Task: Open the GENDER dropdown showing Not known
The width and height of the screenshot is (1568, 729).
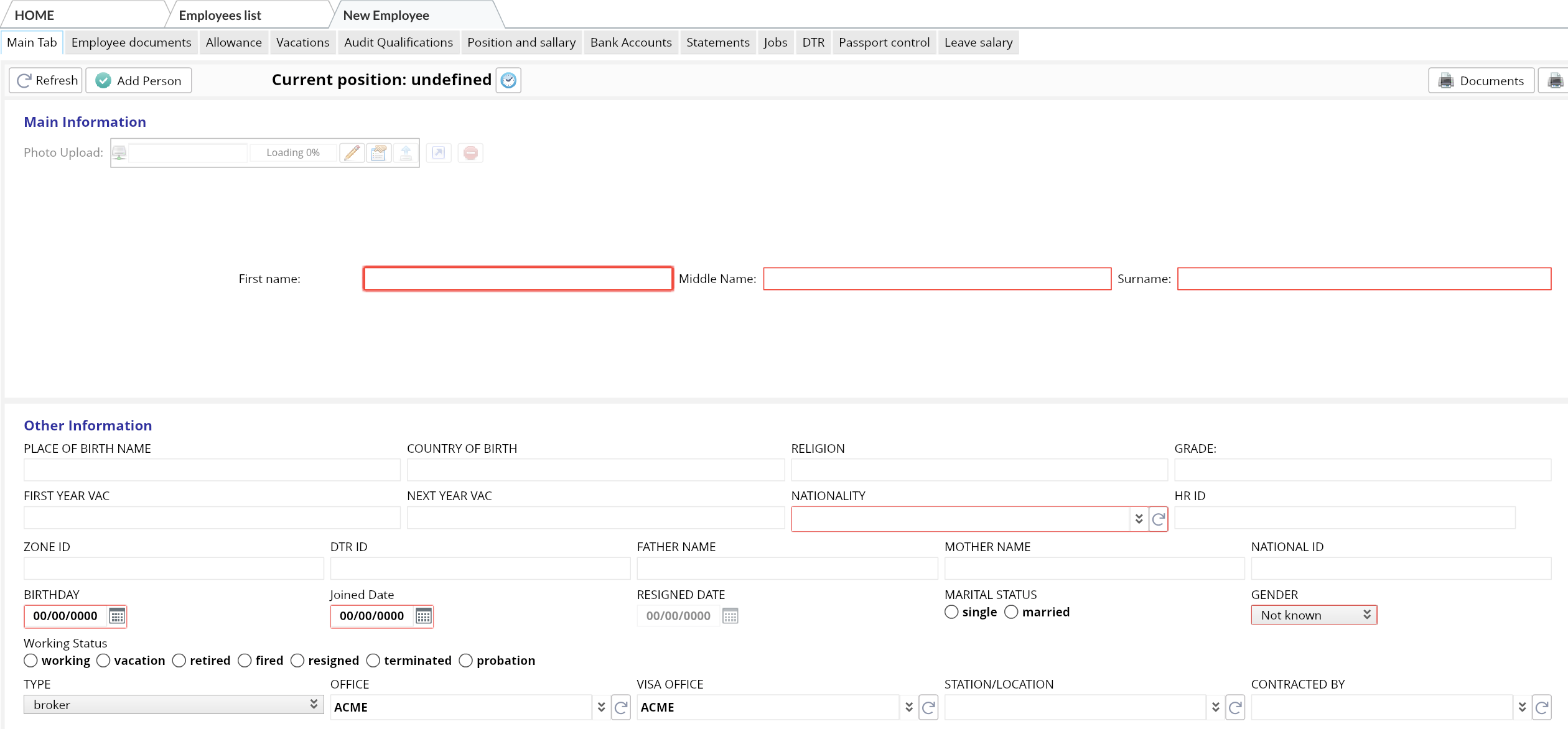Action: click(1314, 615)
